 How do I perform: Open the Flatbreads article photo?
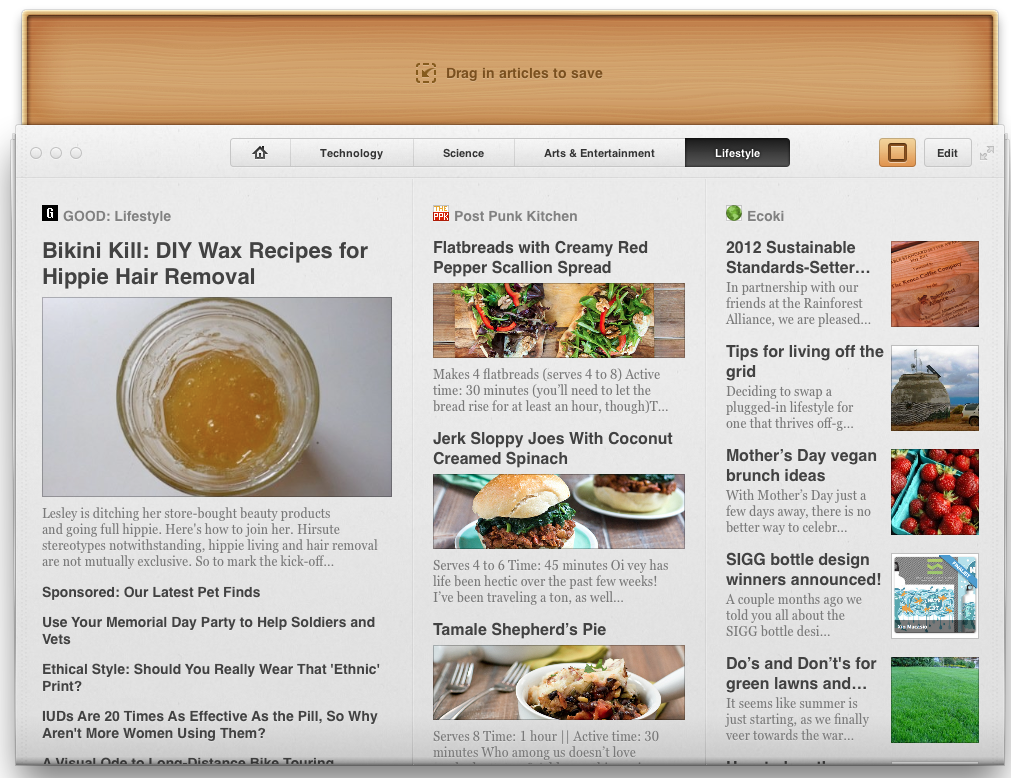[x=558, y=320]
